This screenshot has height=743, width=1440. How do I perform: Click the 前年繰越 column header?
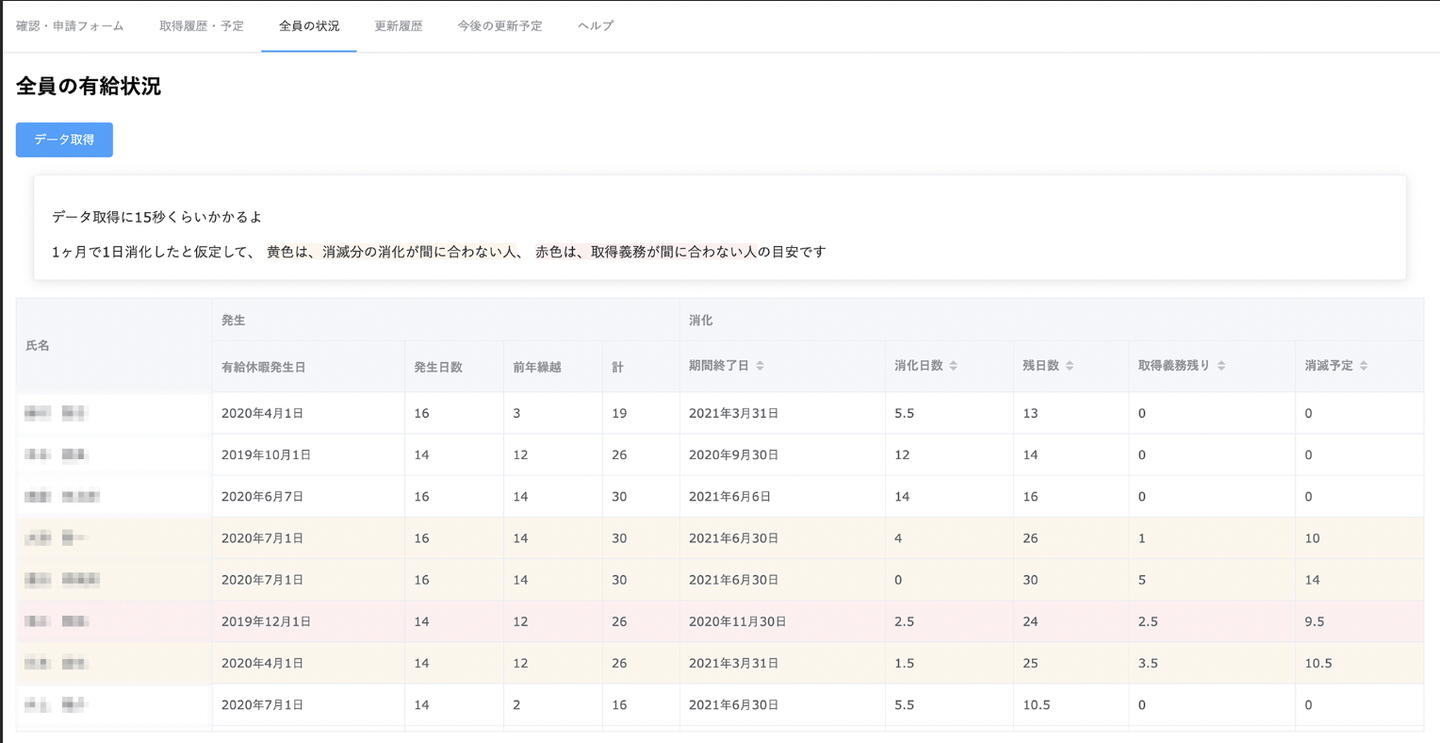(x=537, y=367)
